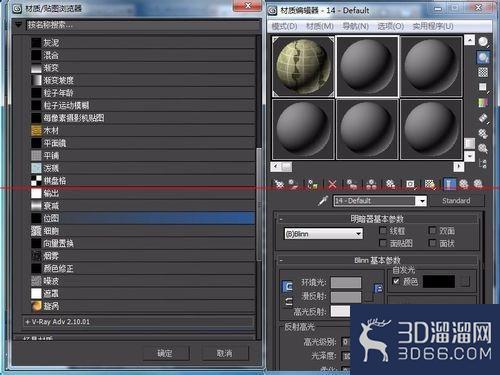
Task: Click the Video Color Check icon
Action: coord(483,103)
